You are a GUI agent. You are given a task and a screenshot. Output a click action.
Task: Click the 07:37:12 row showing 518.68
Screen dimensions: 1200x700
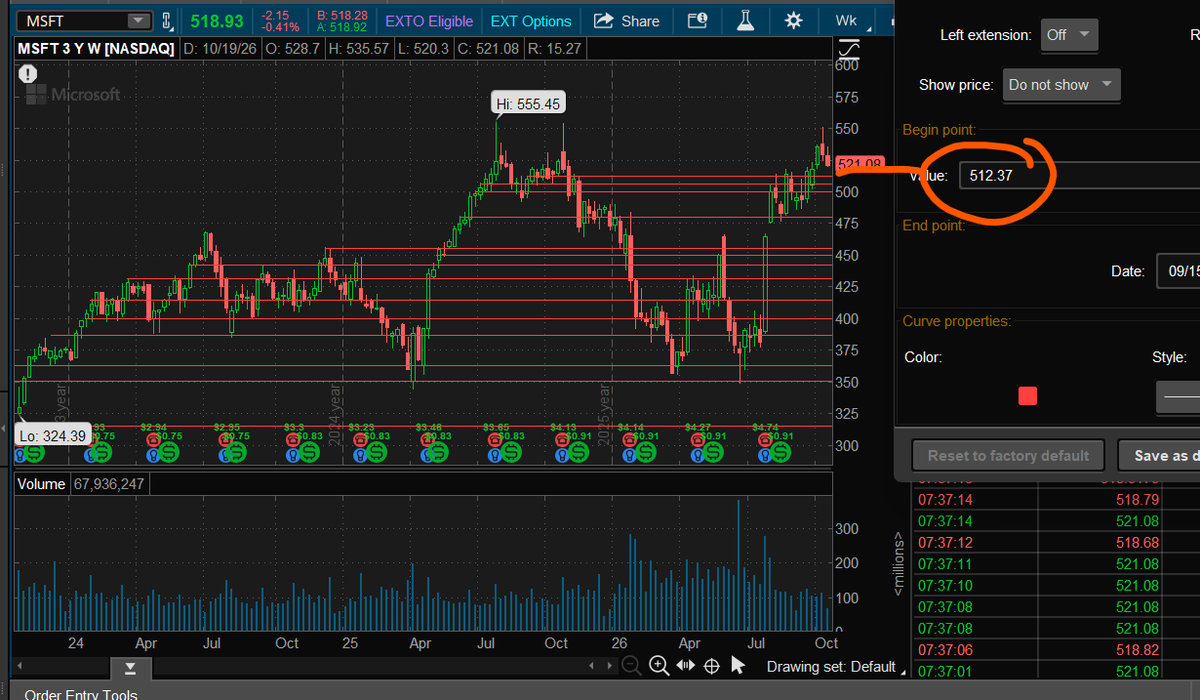[x=1056, y=542]
